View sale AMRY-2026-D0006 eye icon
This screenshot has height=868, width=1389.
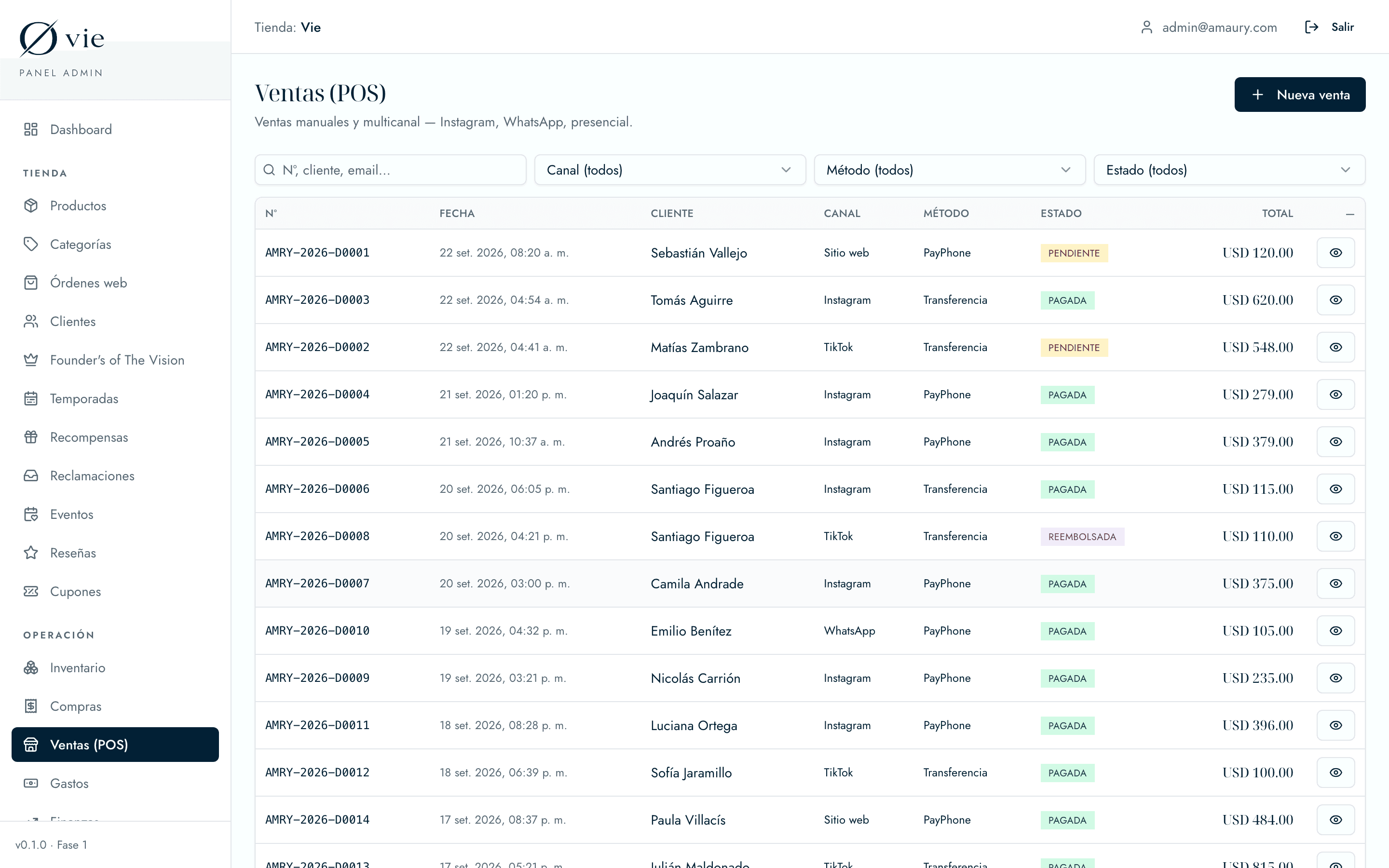1335,489
